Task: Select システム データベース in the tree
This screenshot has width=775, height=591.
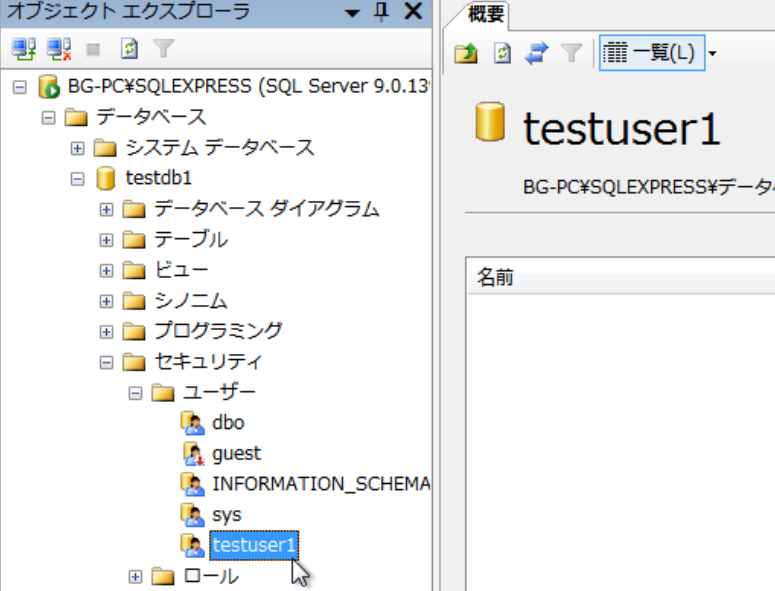Action: click(x=219, y=148)
